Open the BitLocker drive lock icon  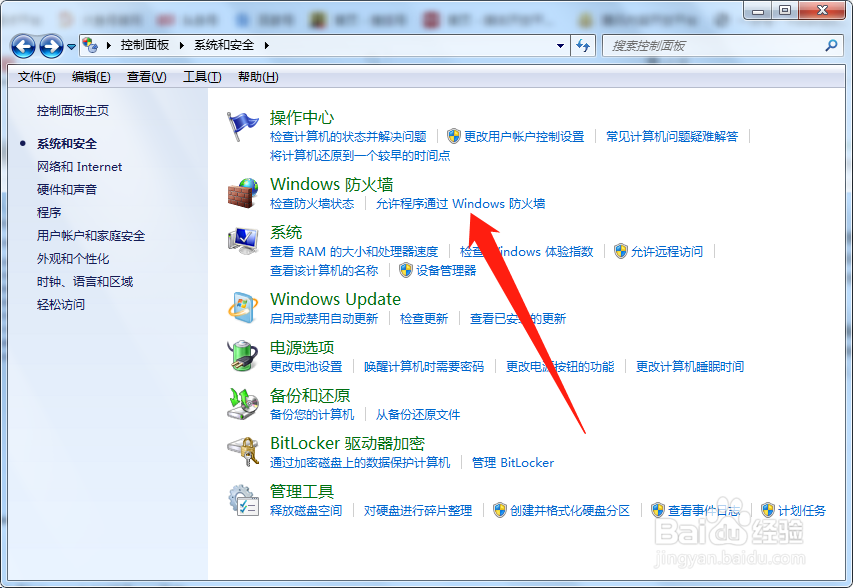(x=243, y=451)
